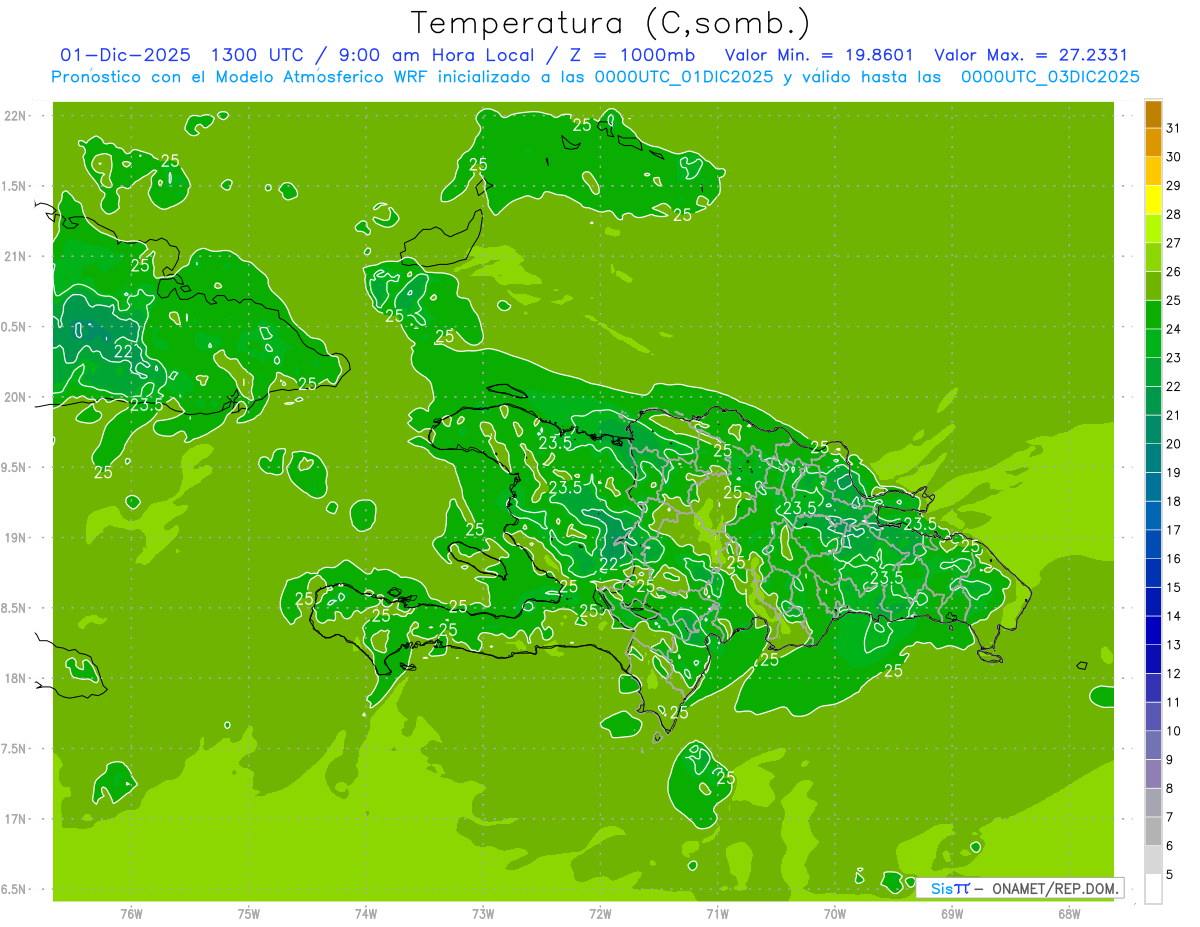Click the 19N latitude axis label
Image resolution: width=1200 pixels, height=927 pixels.
[16, 538]
